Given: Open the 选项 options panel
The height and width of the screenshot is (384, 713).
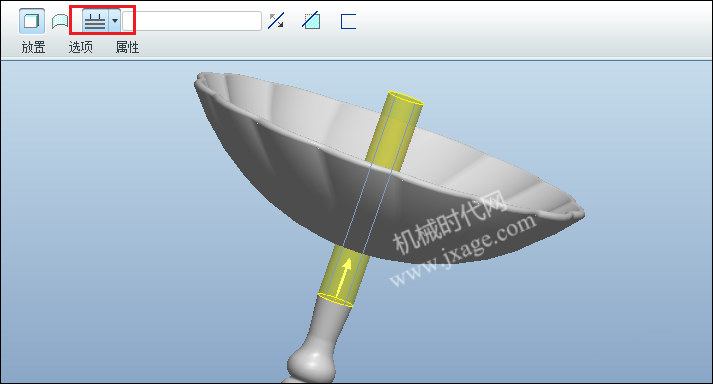Looking at the screenshot, I should [x=80, y=47].
